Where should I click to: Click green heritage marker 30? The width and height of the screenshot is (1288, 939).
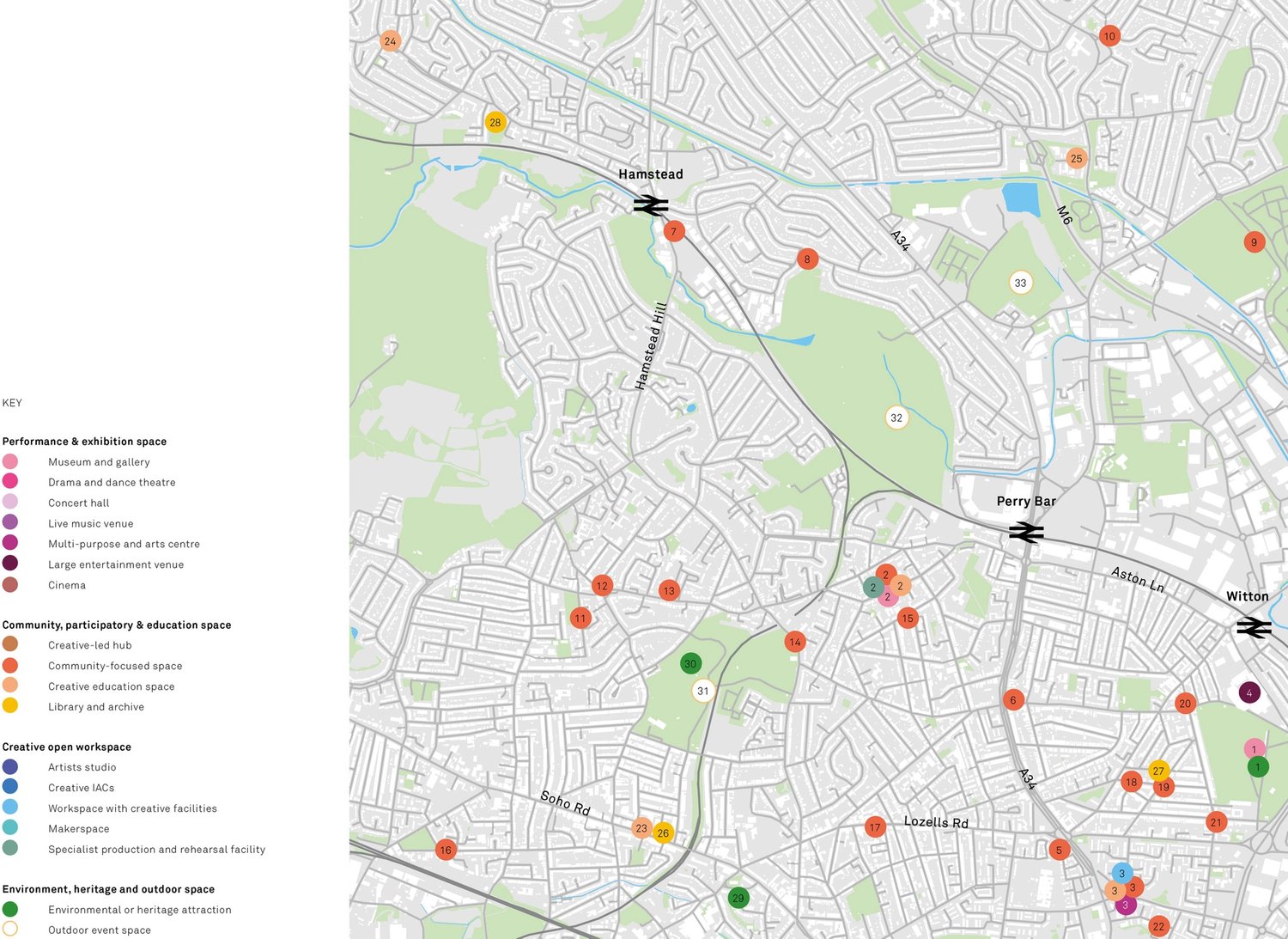point(690,664)
